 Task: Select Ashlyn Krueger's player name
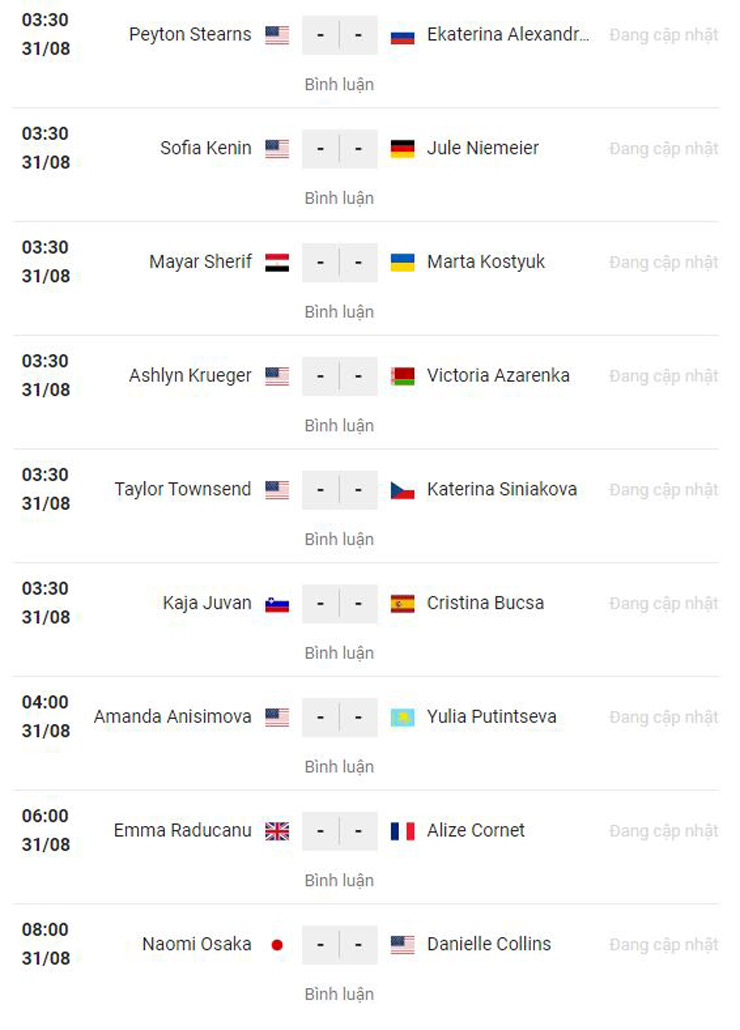tap(190, 376)
